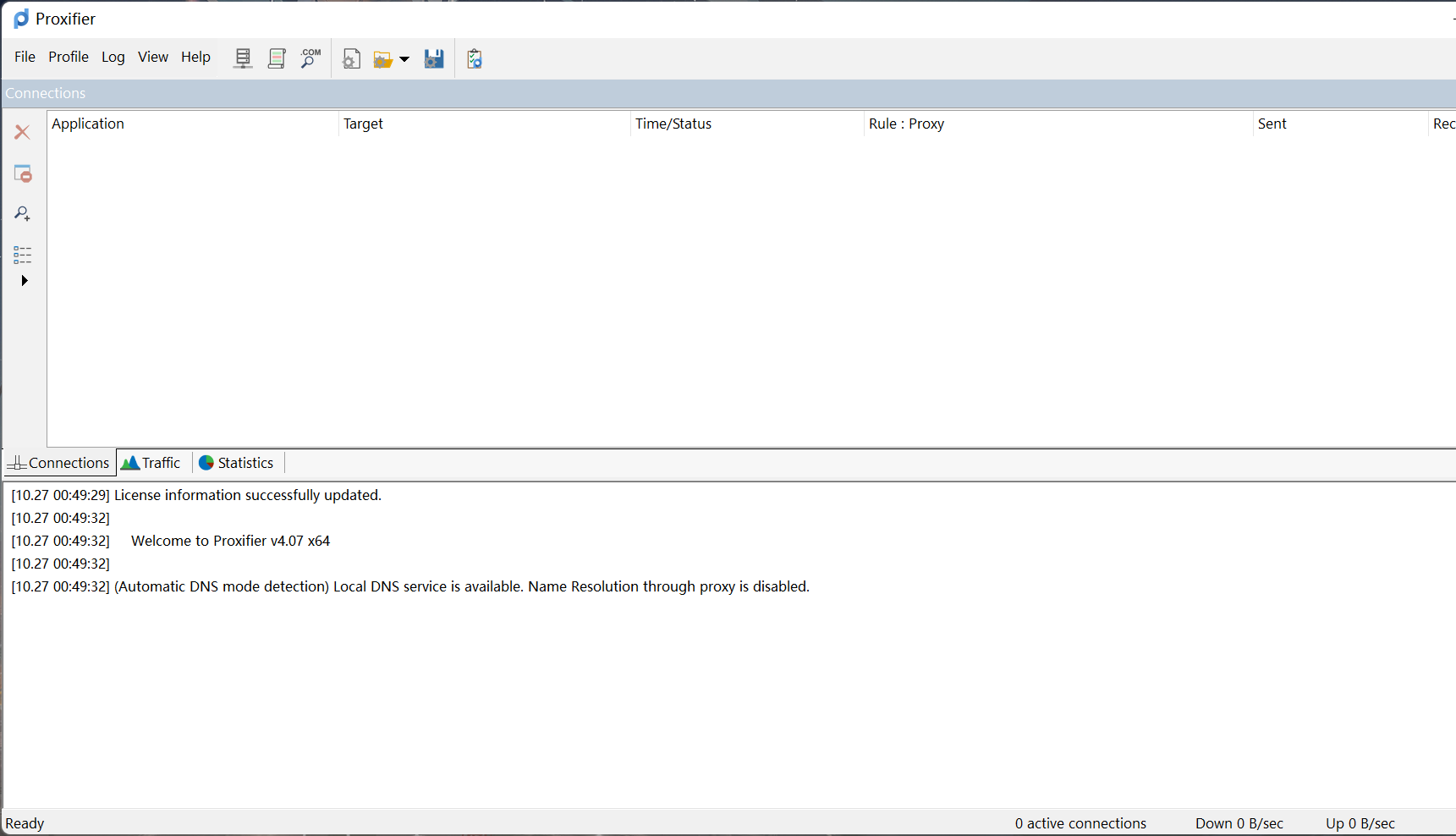The height and width of the screenshot is (836, 1456).
Task: Open profile with the folder-gear icon
Action: [383, 59]
